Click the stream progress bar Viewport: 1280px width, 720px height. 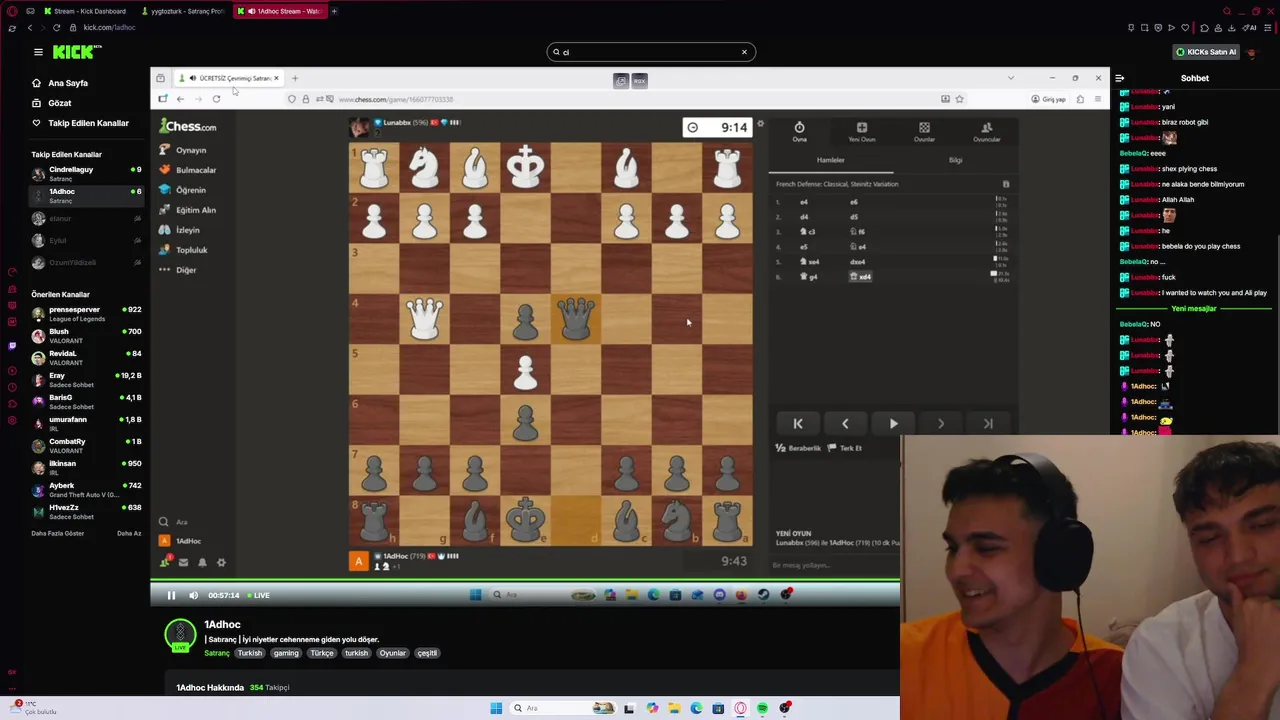pos(525,581)
